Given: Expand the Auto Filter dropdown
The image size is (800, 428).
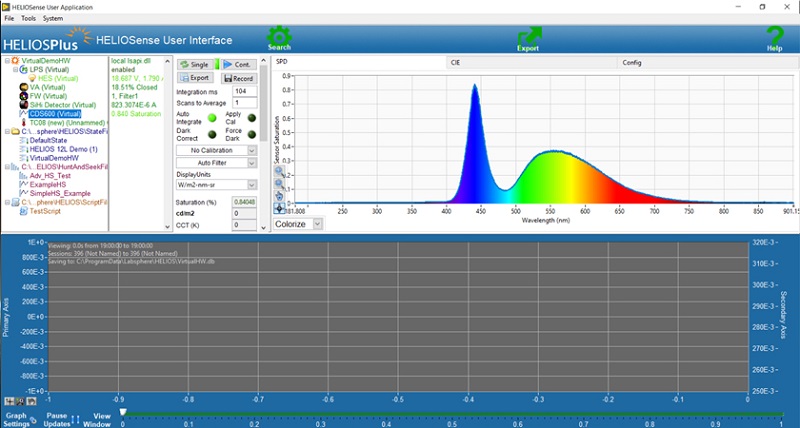Looking at the screenshot, I should point(216,163).
